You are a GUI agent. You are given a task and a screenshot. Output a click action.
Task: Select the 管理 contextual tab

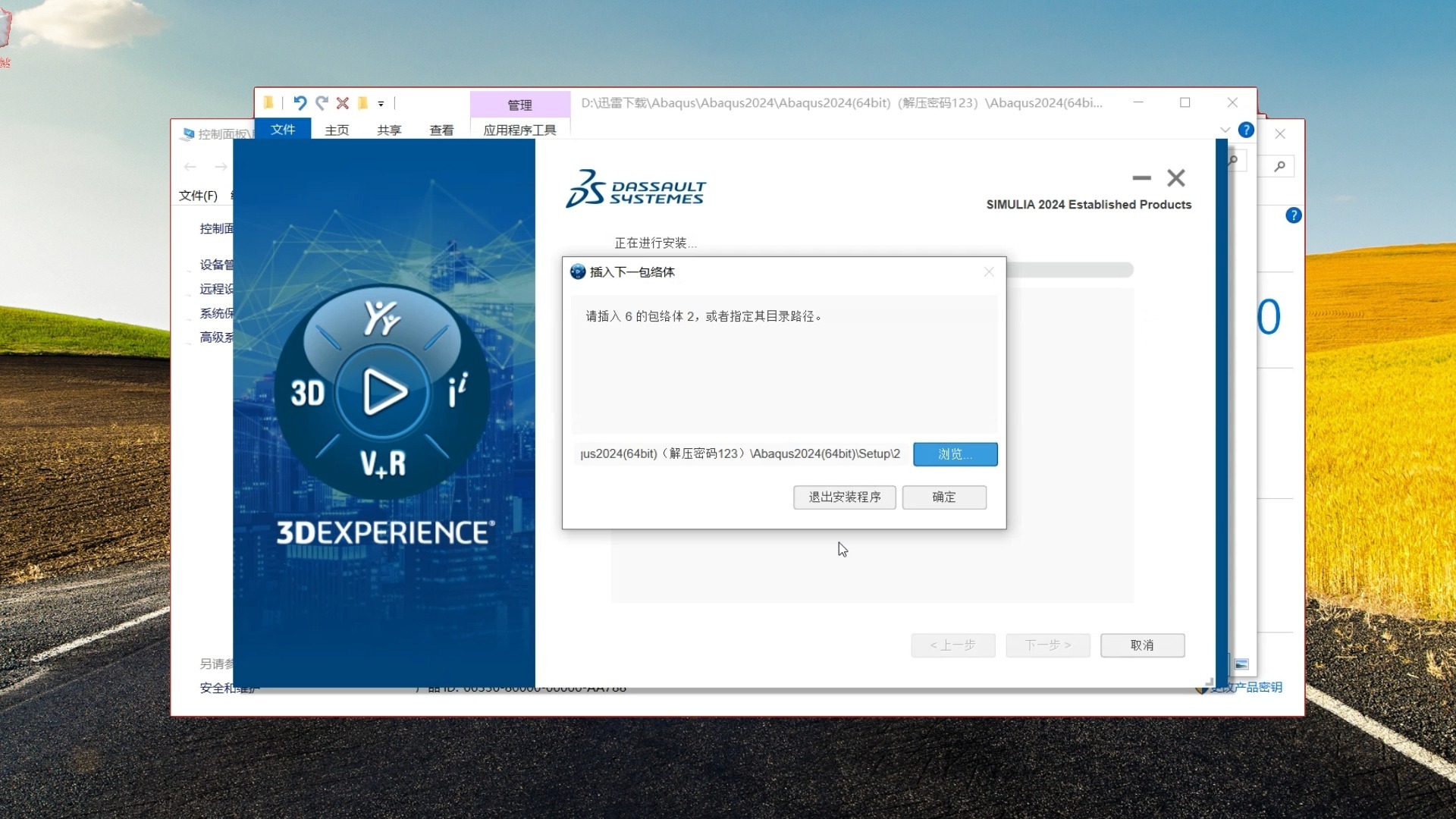coord(519,105)
